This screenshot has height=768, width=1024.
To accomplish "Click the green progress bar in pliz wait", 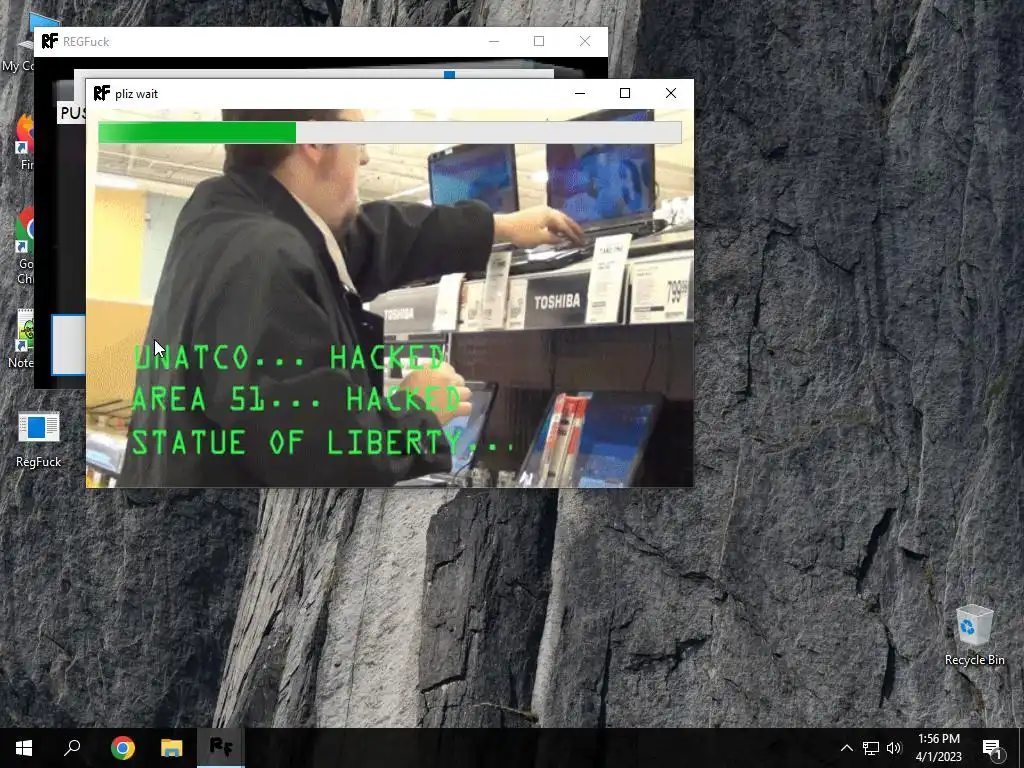I will click(x=390, y=133).
